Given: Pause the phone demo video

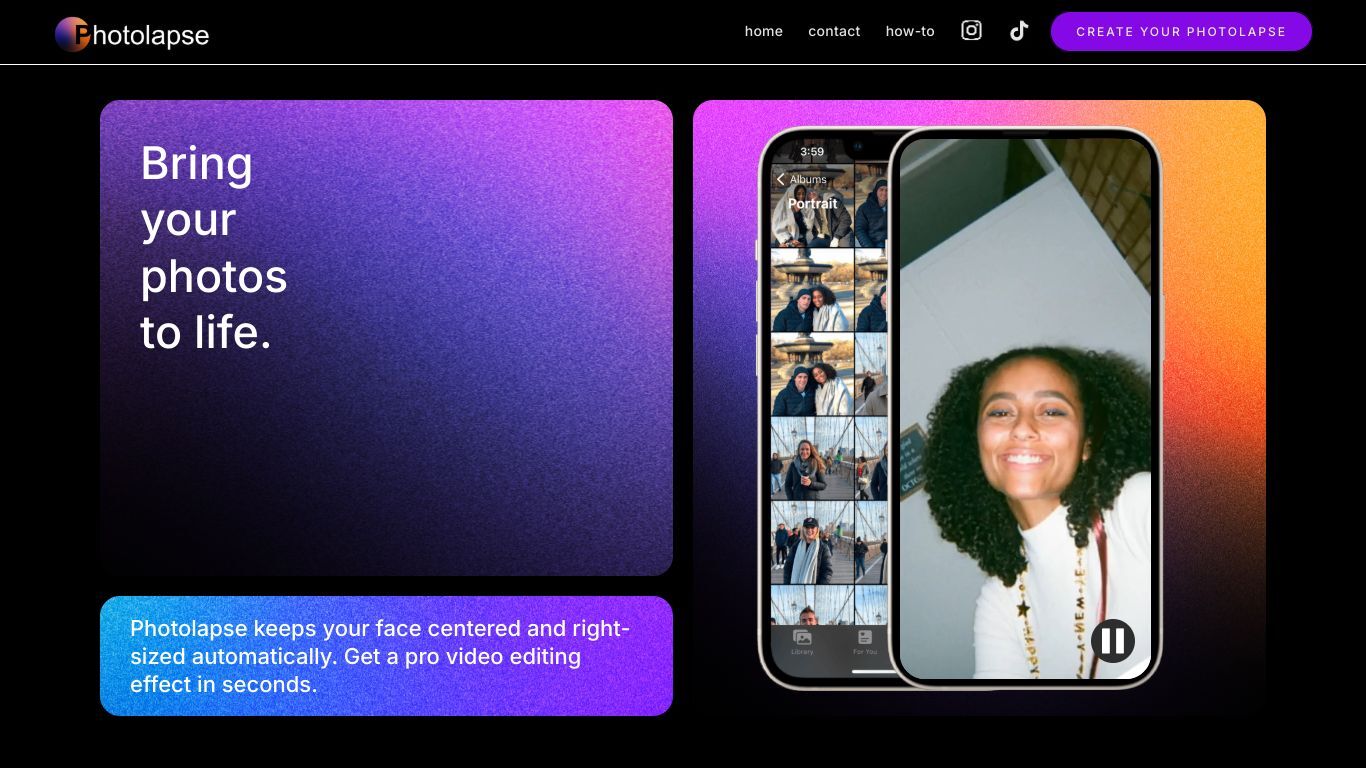Looking at the screenshot, I should (1112, 641).
